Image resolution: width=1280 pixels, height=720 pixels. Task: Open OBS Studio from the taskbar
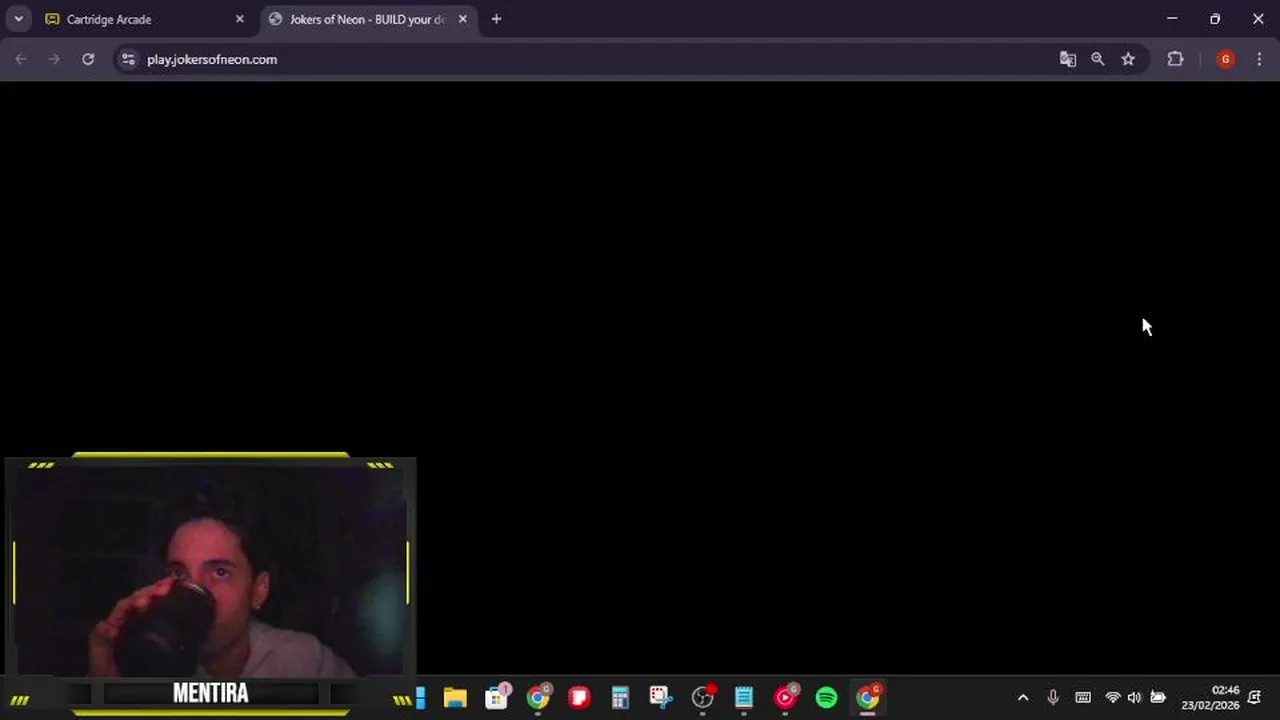click(x=703, y=697)
